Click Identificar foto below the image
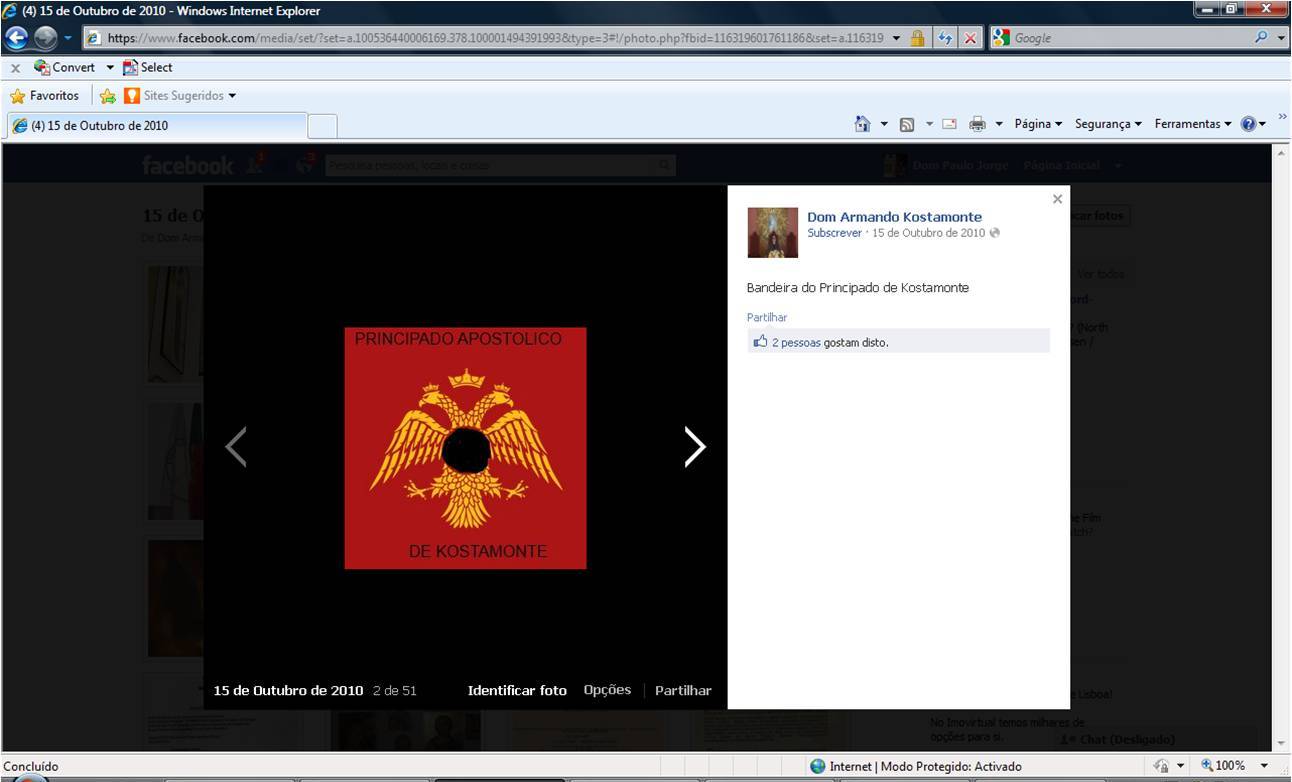The image size is (1292, 782). coord(517,690)
